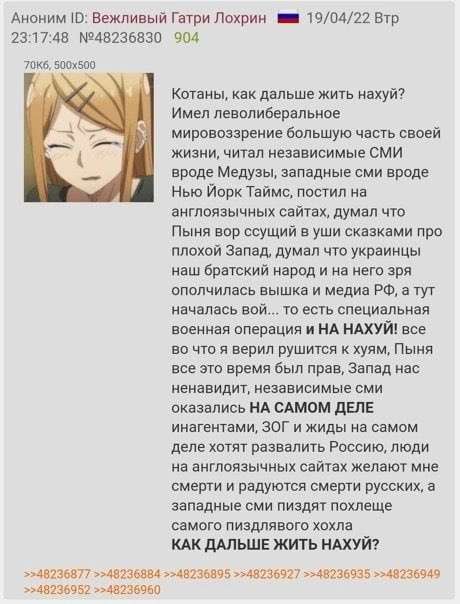This screenshot has width=460, height=604.
Task: Click the Russian flag icon in header
Action: (288, 18)
